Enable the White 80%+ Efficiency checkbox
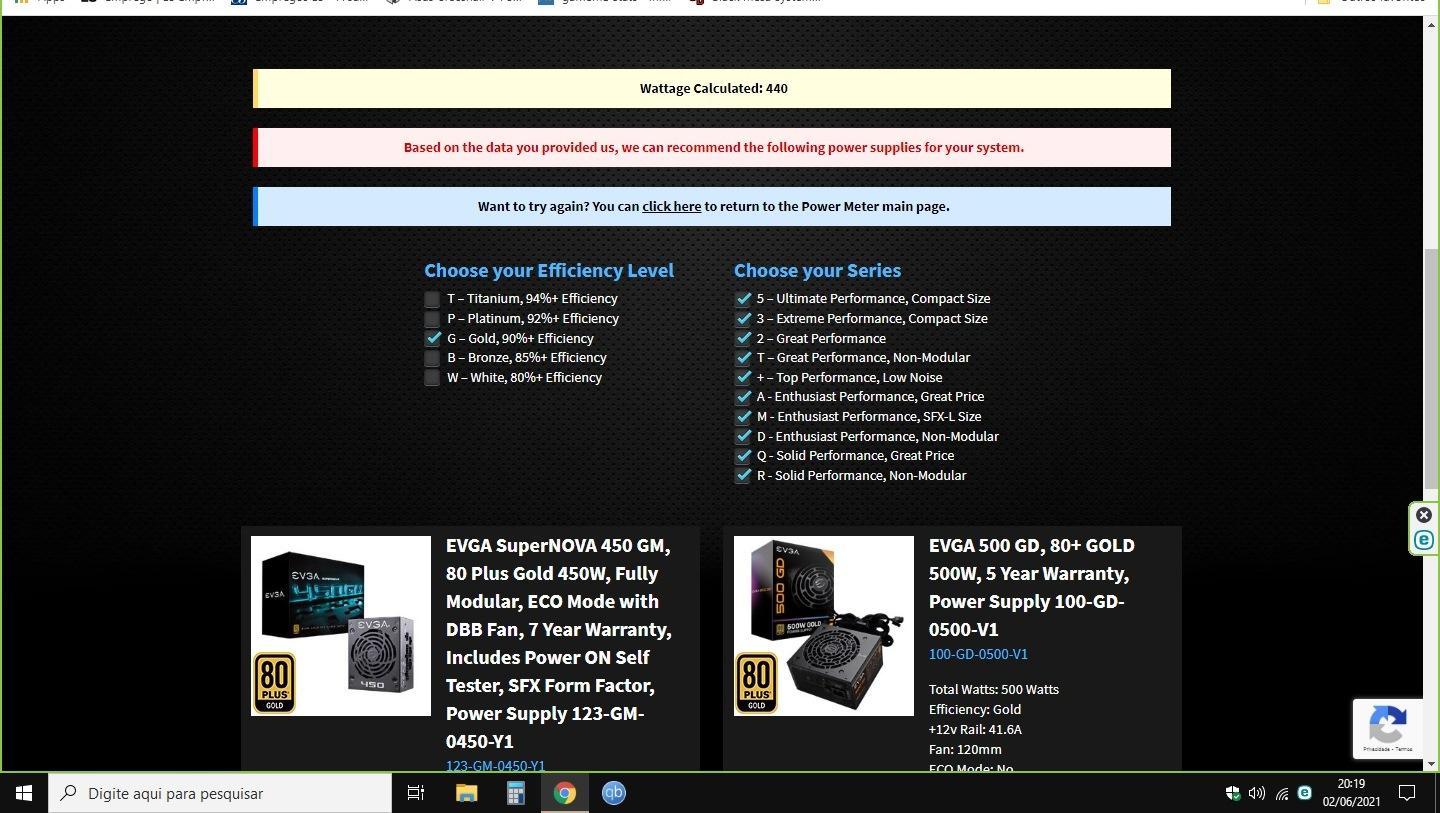This screenshot has height=813, width=1440. pyautogui.click(x=432, y=378)
